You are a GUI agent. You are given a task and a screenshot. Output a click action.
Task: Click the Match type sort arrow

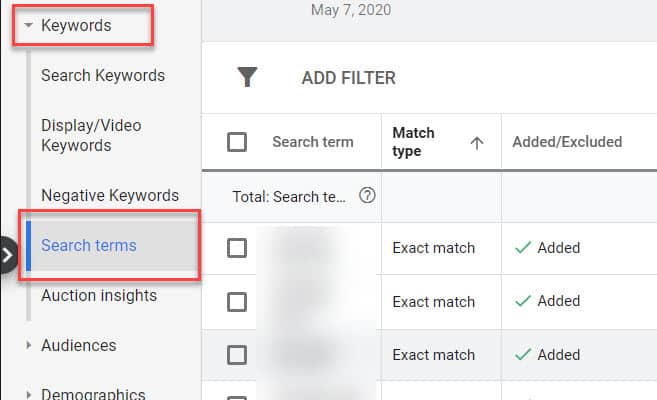[476, 143]
